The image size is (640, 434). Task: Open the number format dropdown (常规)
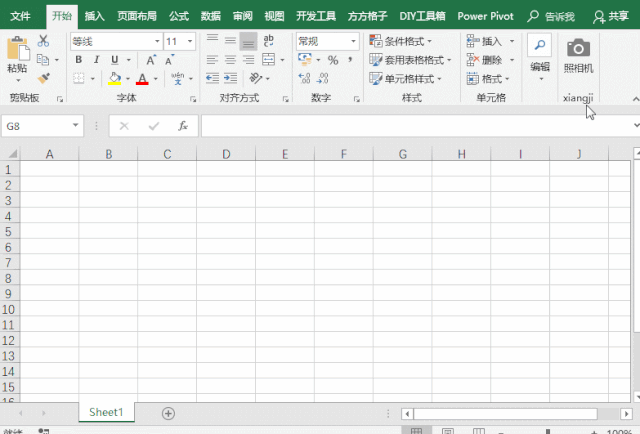353,41
